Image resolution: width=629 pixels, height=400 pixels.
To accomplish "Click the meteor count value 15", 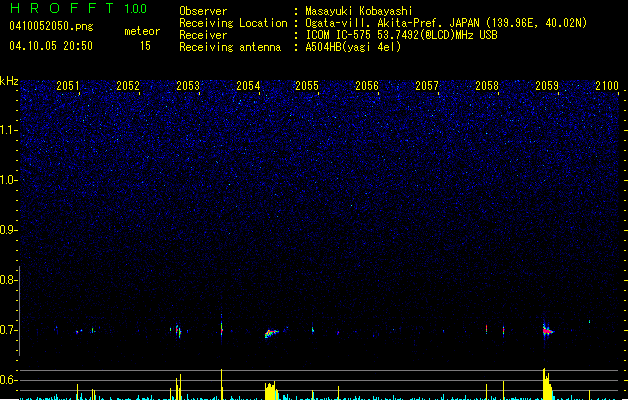I will pyautogui.click(x=145, y=46).
